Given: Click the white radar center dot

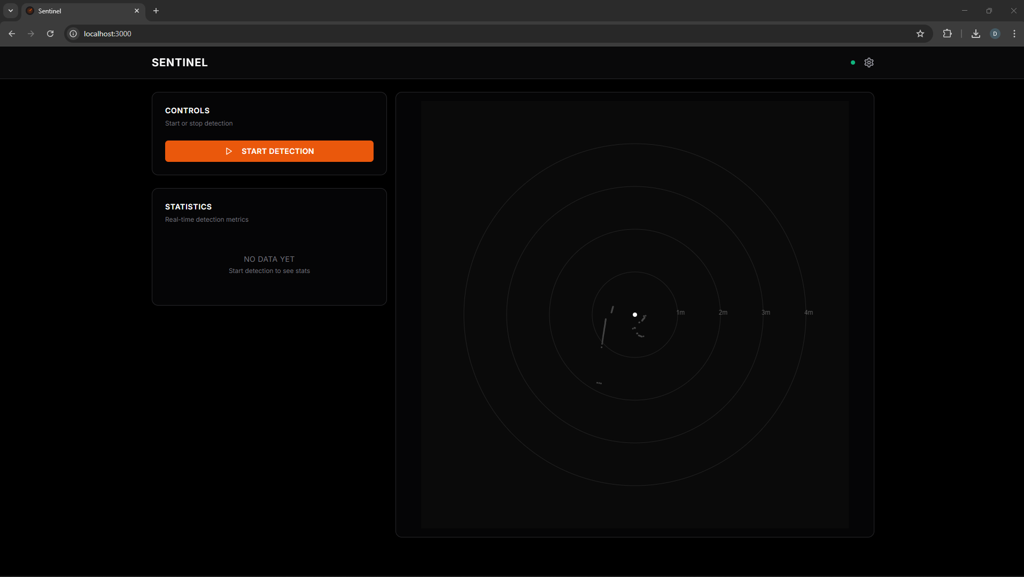Looking at the screenshot, I should (635, 314).
